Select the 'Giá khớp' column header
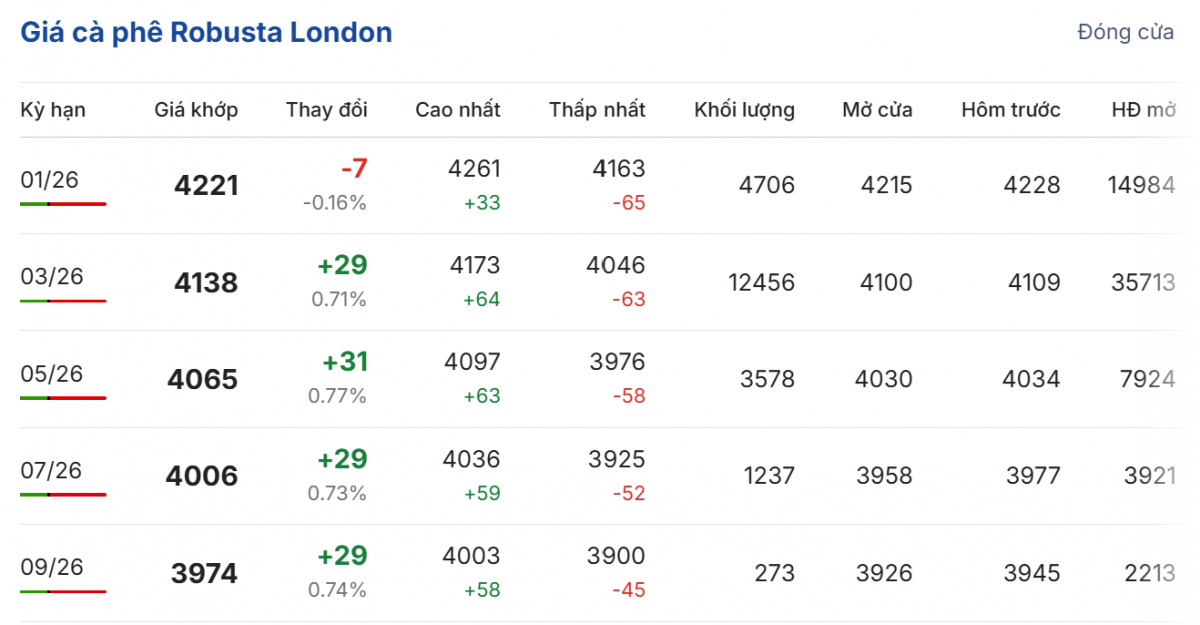This screenshot has height=625, width=1200. click(196, 110)
